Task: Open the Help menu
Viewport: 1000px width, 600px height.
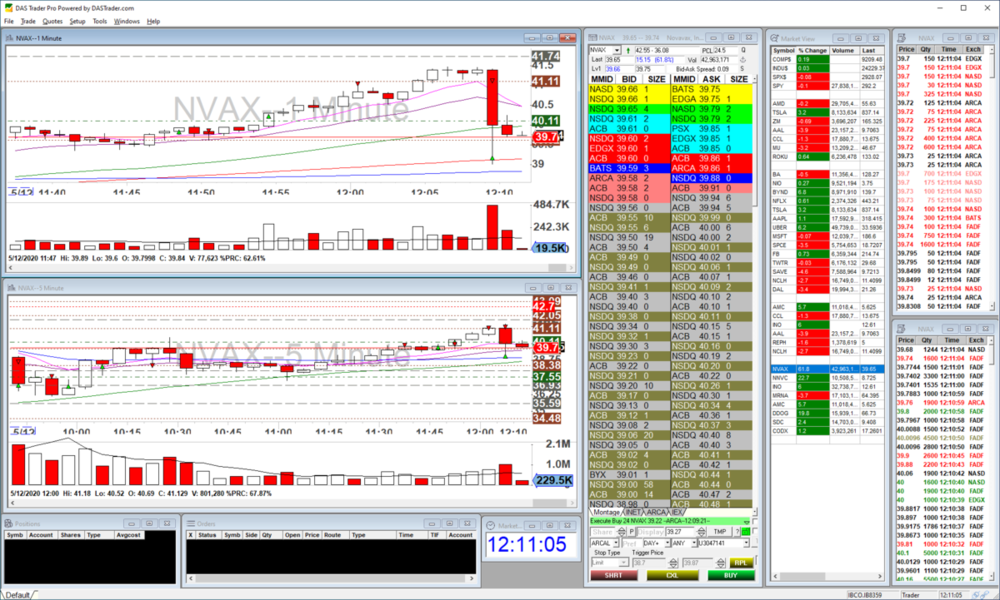Action: tap(153, 21)
